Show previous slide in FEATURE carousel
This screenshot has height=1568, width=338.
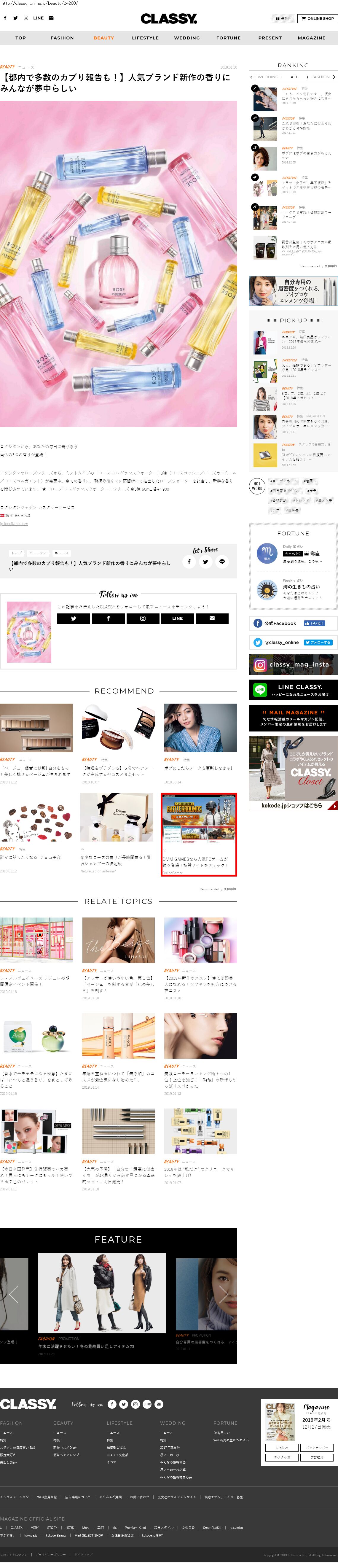click(13, 1295)
